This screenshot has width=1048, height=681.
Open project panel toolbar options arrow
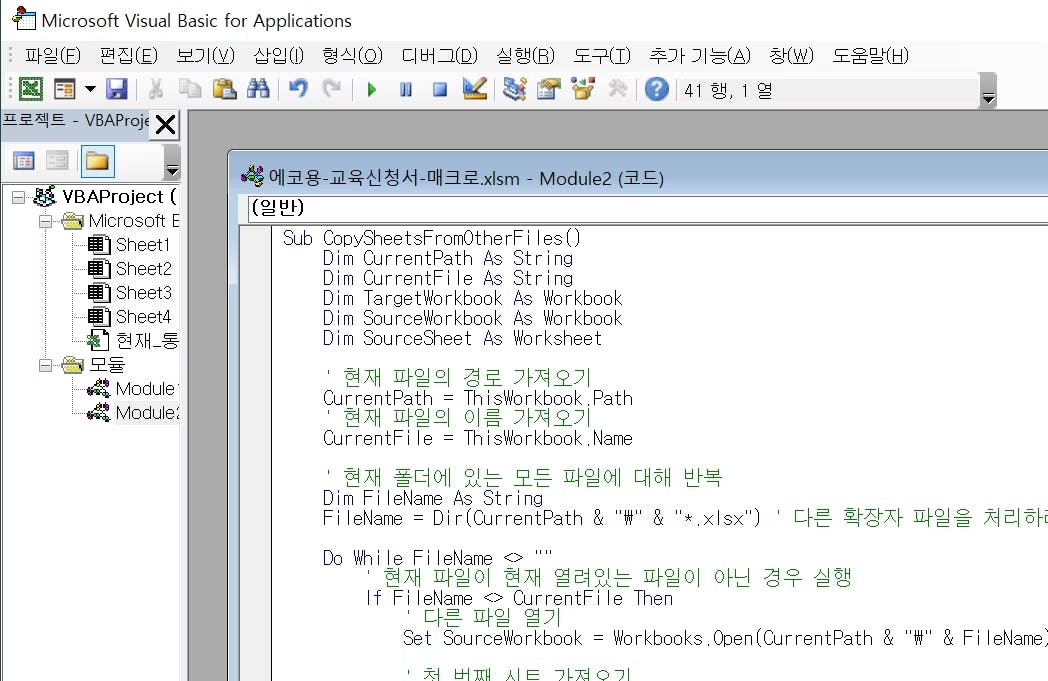(172, 162)
